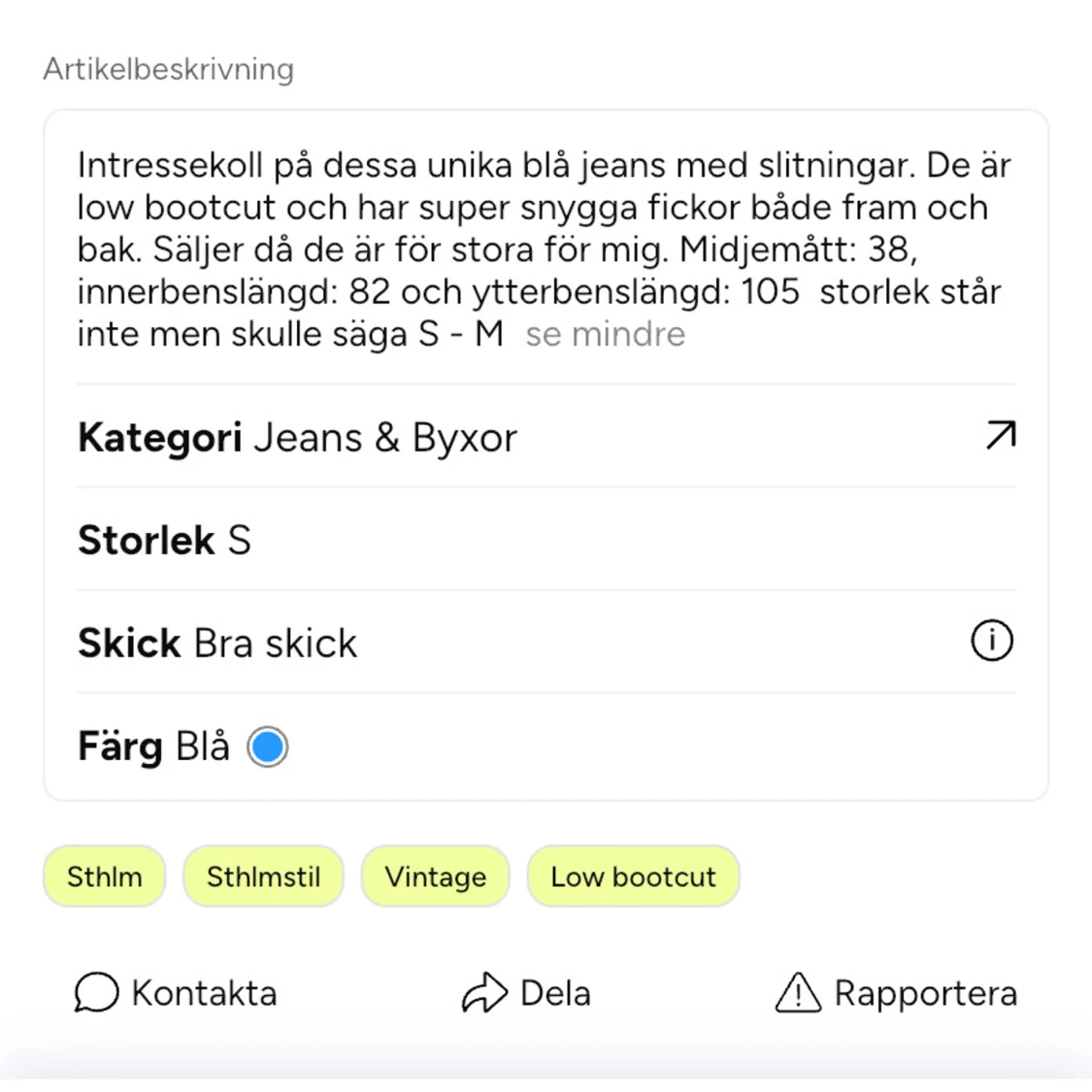This screenshot has width=1092, height=1092.
Task: Click the speech bubble icon beside Kontakta
Action: (96, 993)
